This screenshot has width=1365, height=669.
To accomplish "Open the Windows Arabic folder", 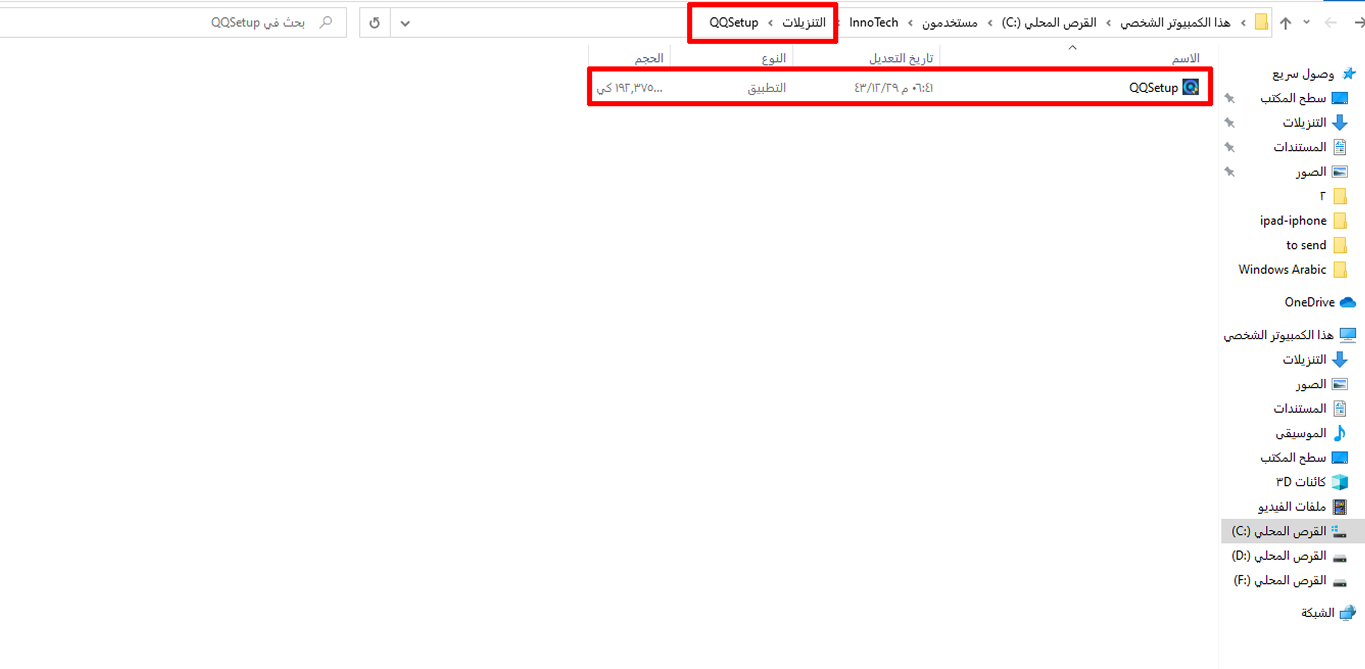I will click(1293, 270).
